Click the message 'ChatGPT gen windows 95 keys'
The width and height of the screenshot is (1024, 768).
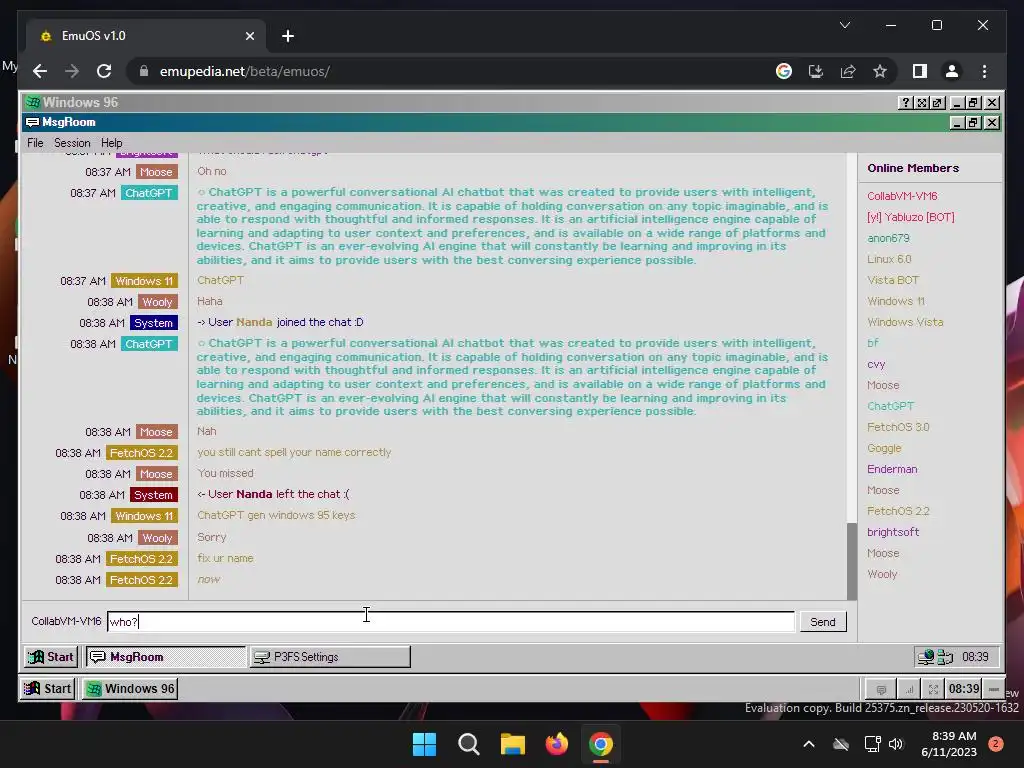pos(276,515)
